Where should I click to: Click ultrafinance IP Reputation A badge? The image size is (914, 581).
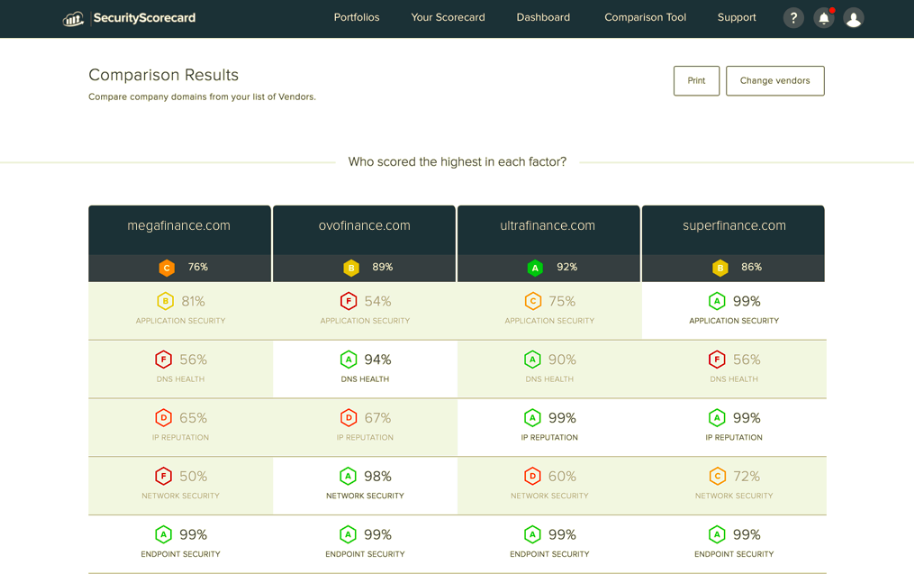click(532, 418)
